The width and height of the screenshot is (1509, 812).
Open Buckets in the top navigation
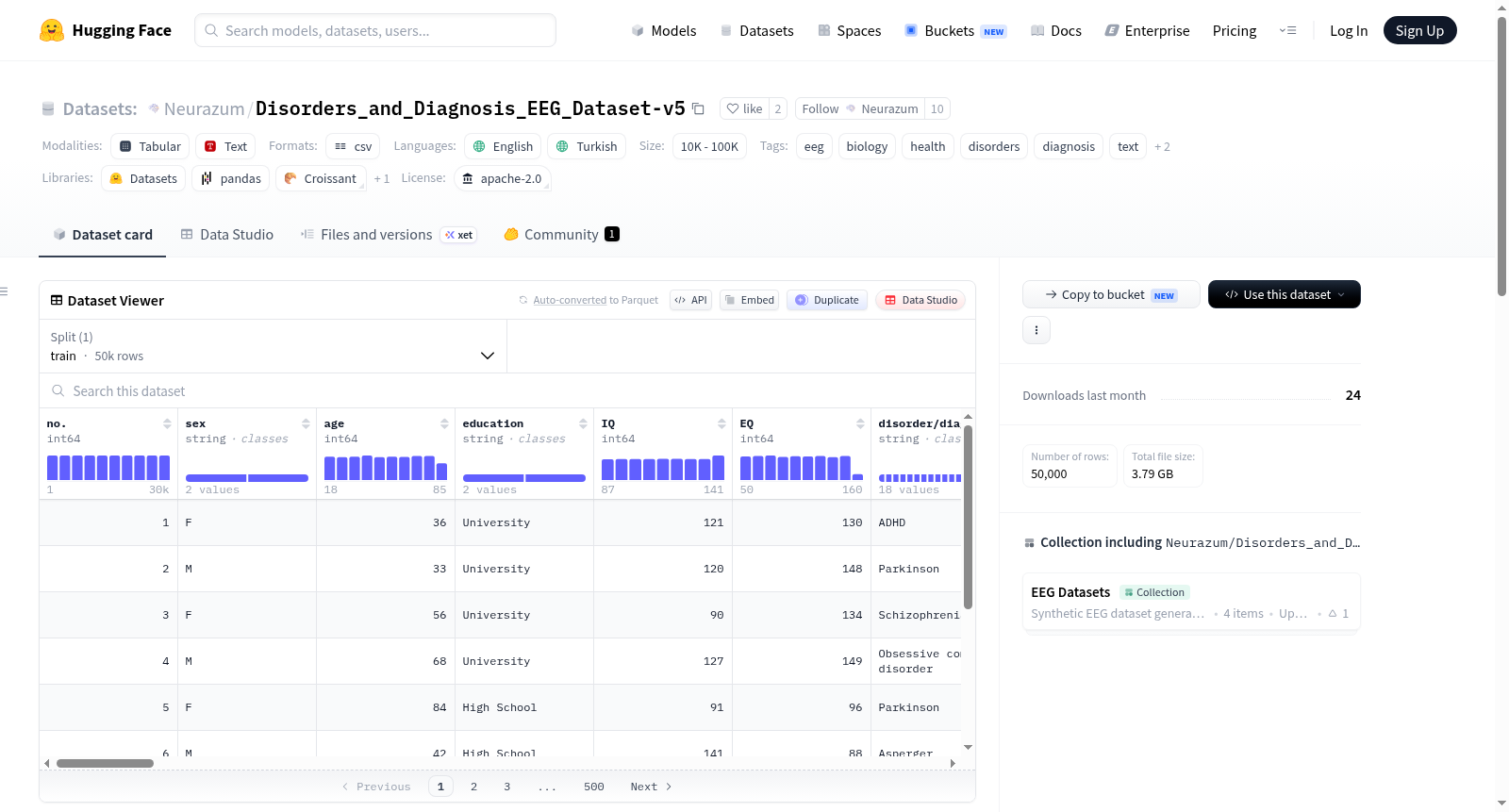coord(955,30)
